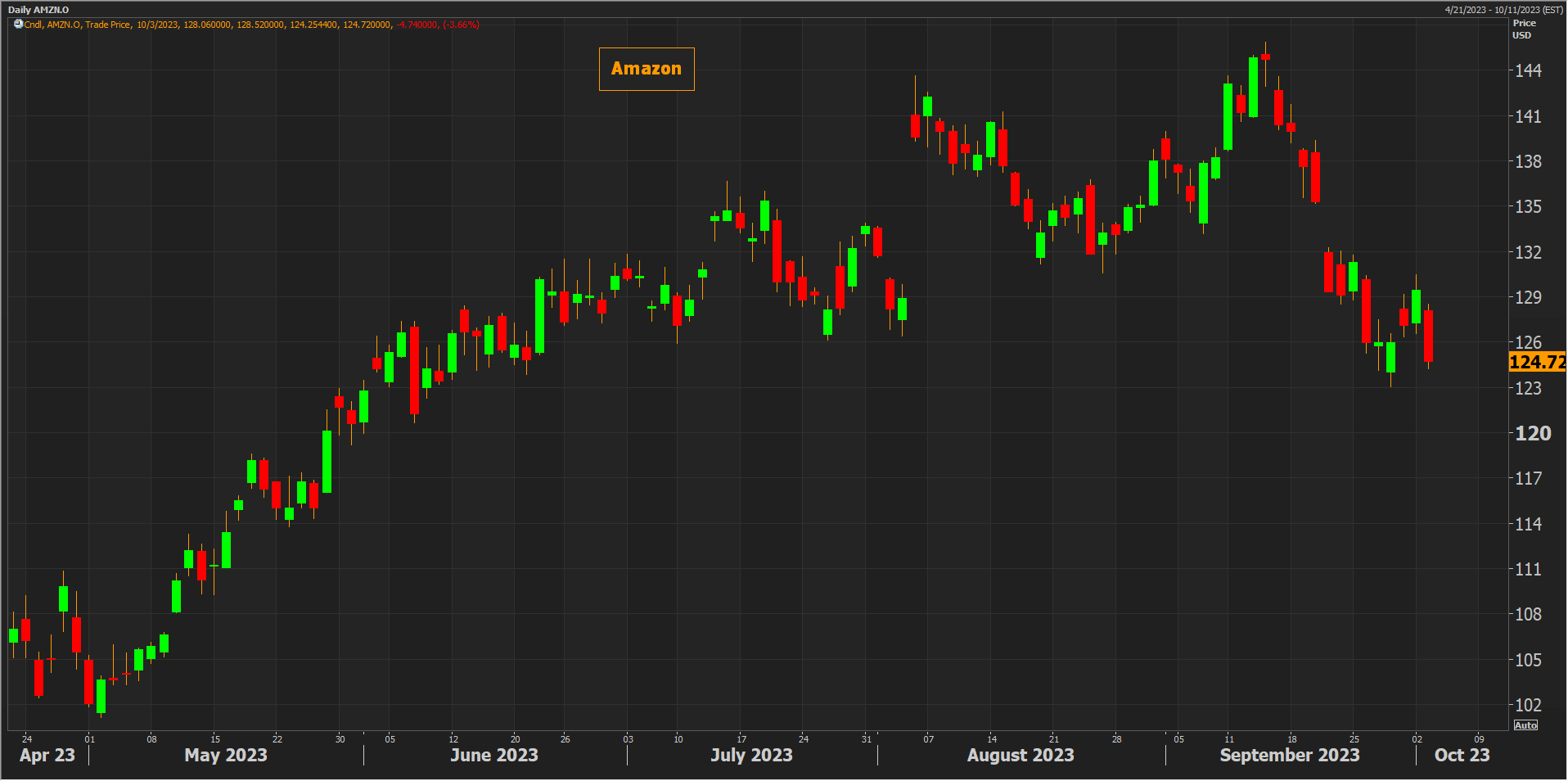Click the 124.72 current price tag
Screen dimensions: 1568x781
click(x=1536, y=362)
